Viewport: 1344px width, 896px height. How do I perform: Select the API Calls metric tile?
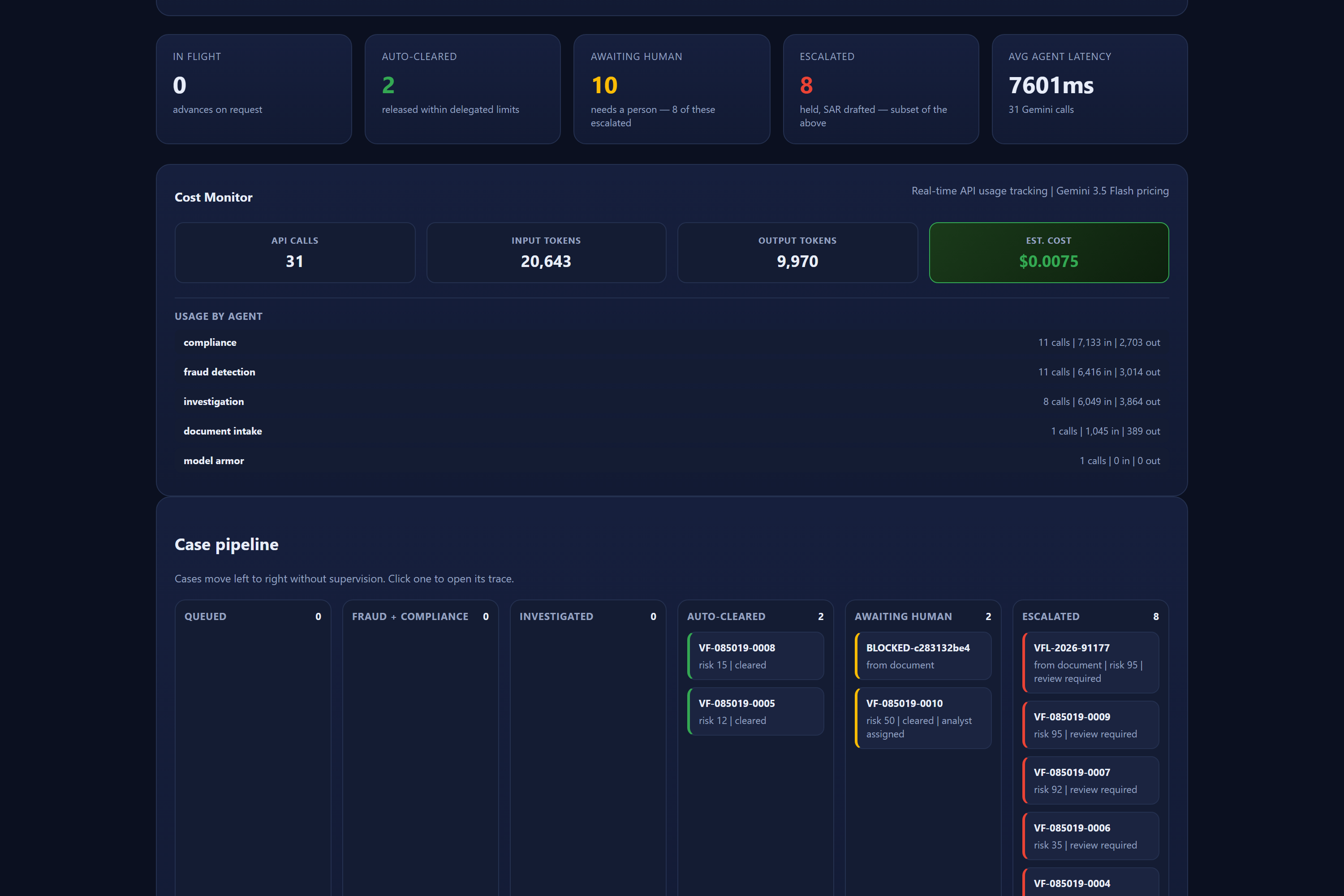(295, 253)
